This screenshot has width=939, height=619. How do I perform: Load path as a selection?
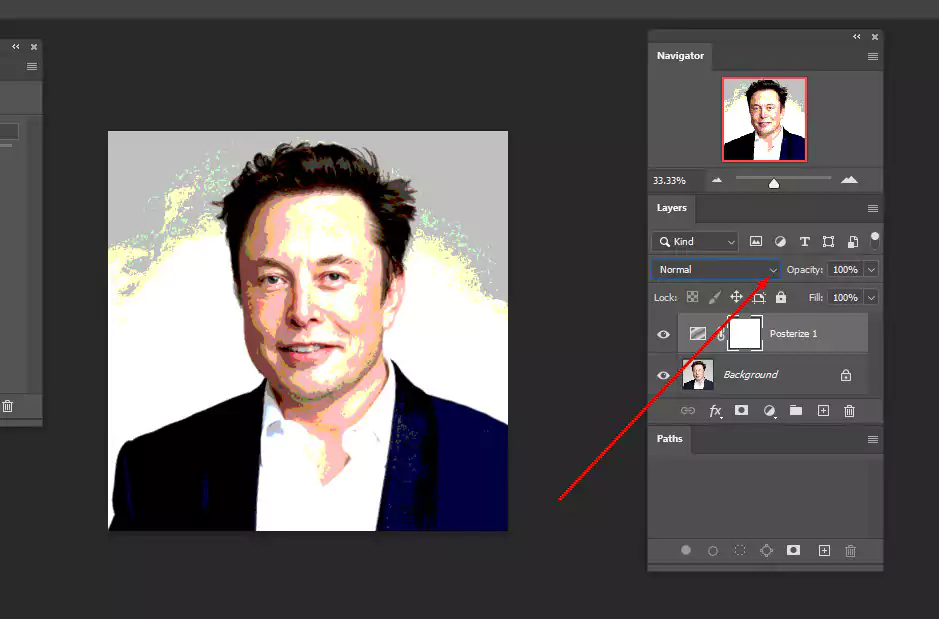tap(740, 550)
